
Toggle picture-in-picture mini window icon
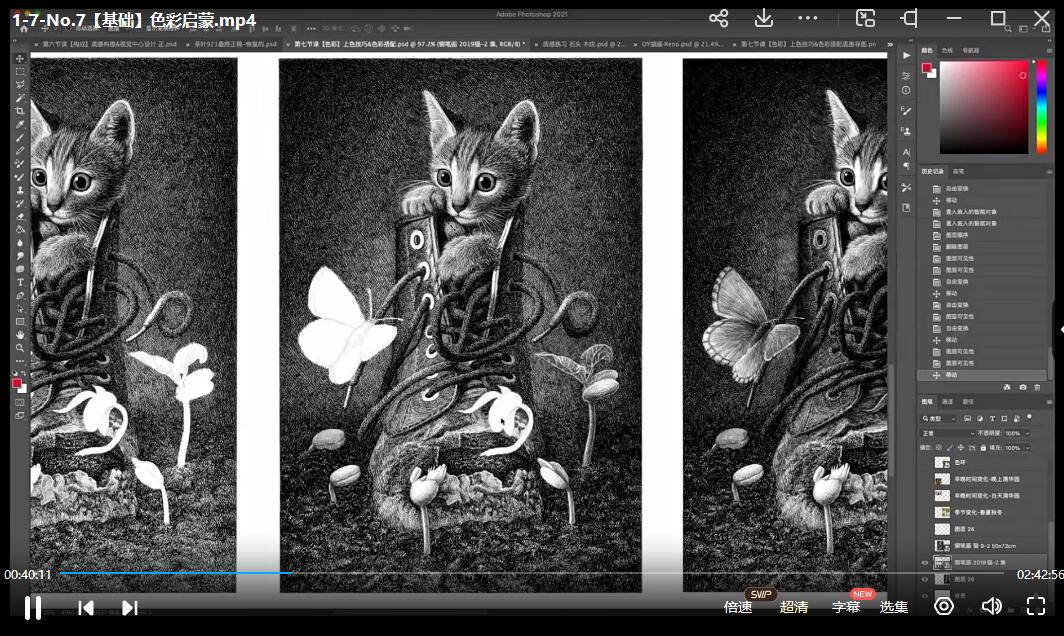tap(865, 18)
